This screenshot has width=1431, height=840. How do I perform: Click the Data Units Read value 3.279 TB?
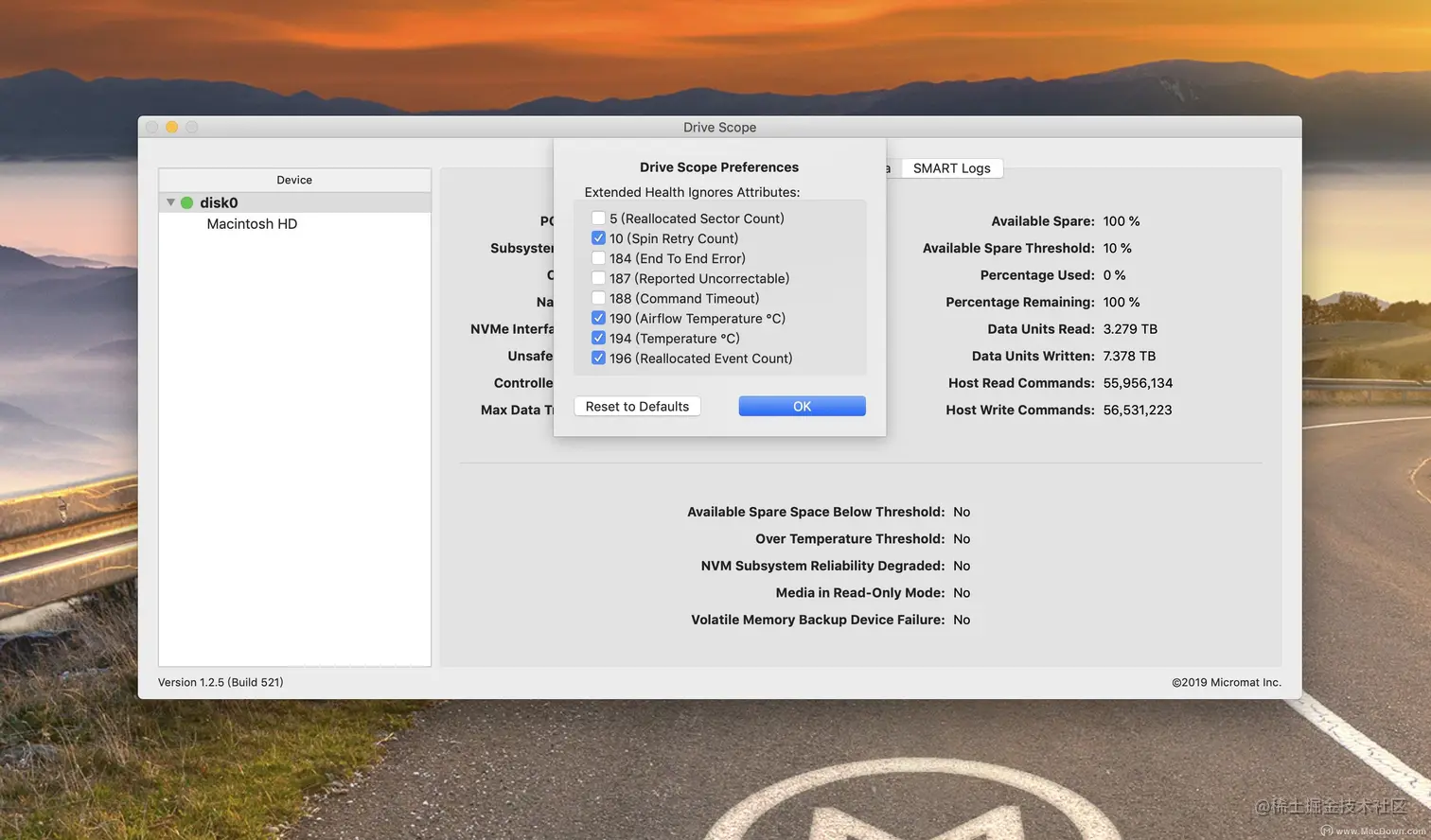[x=1130, y=329]
